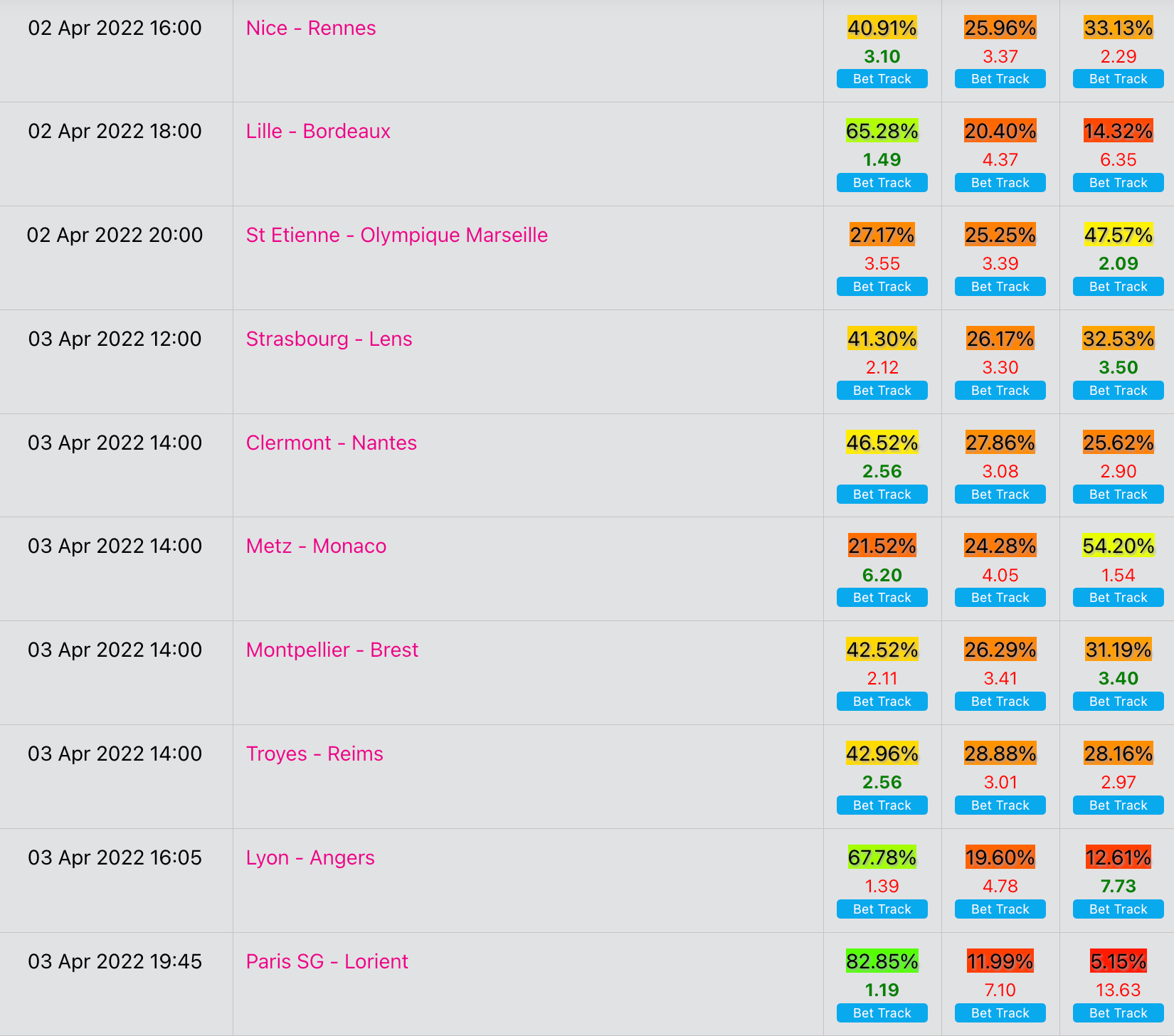
Task: Click Bet Track under Paris SG-Lorient 7.10 draw
Action: 1000,1013
